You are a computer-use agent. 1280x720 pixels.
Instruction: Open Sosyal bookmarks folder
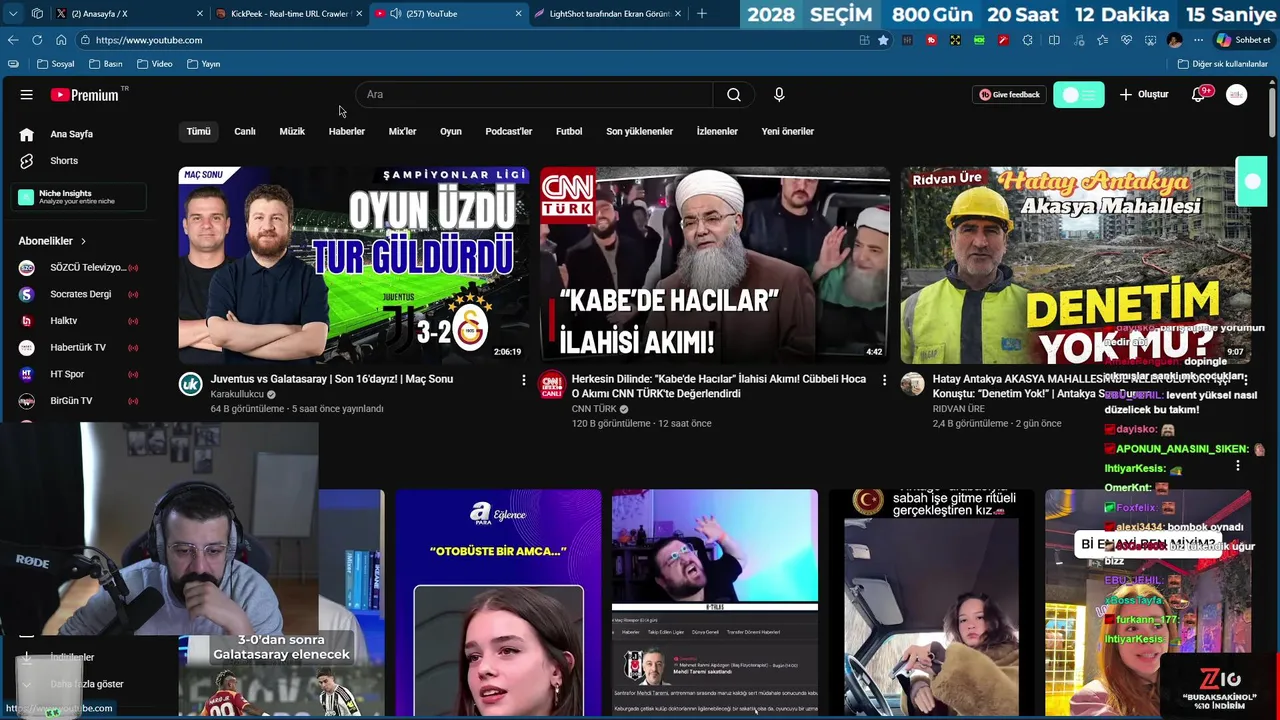(x=56, y=64)
